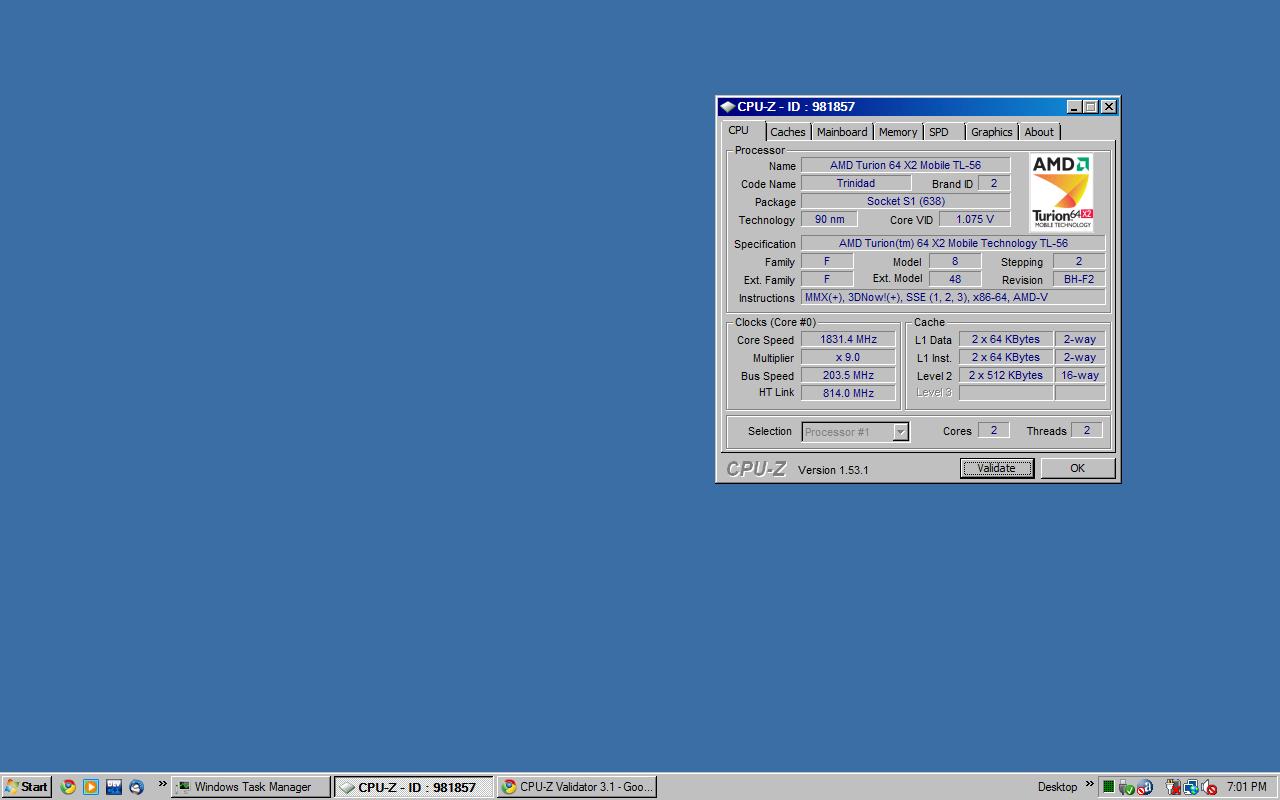Image resolution: width=1280 pixels, height=800 pixels.
Task: Open the network connection tray icon
Action: [x=1191, y=787]
